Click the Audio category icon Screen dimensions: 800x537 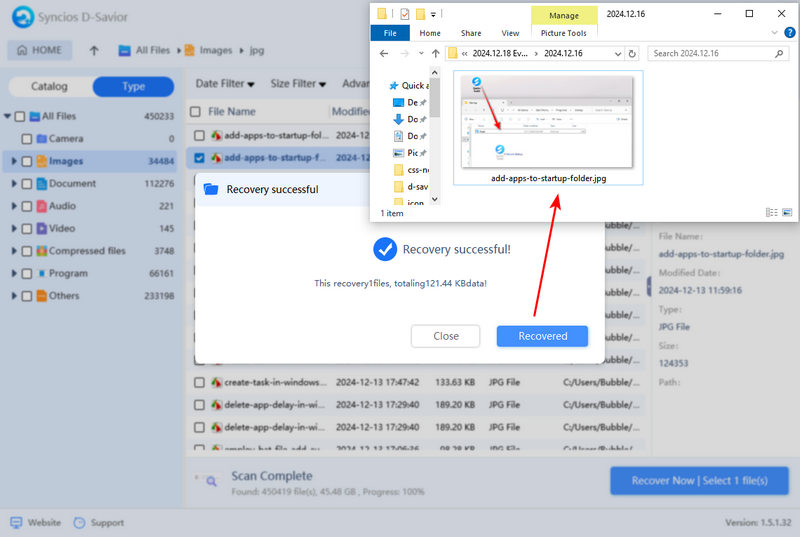42,206
